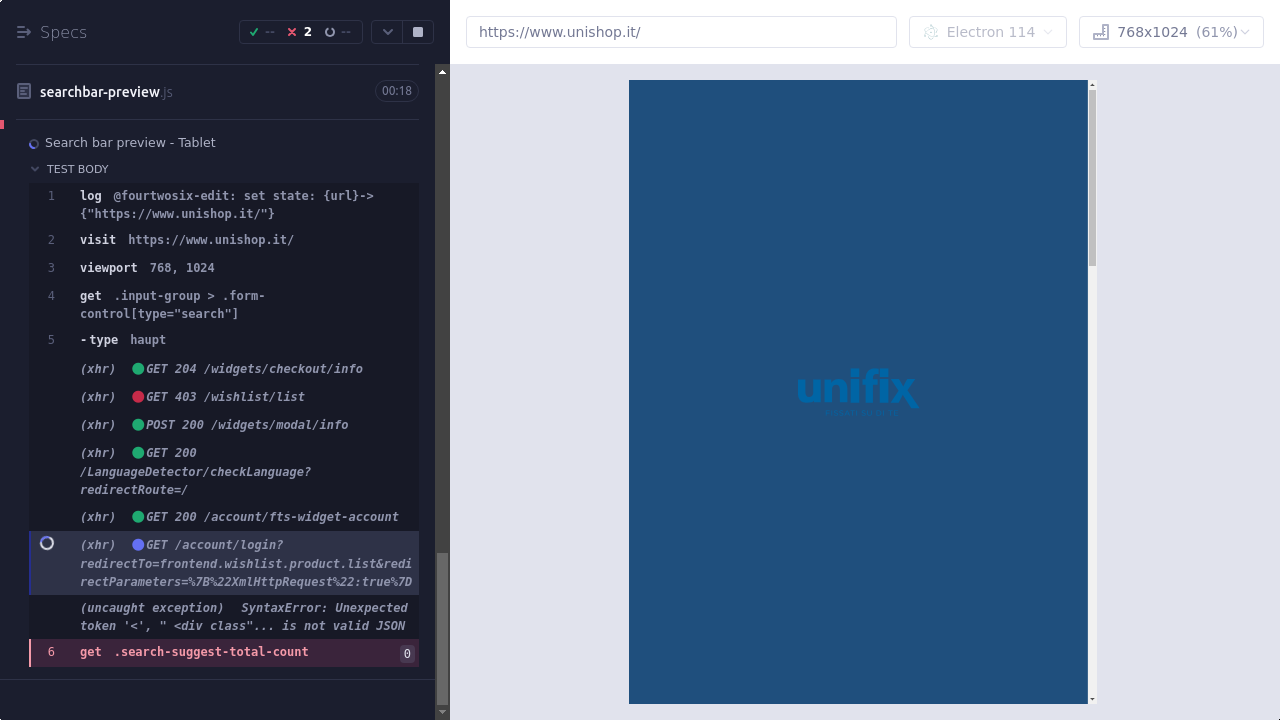The width and height of the screenshot is (1280, 720).
Task: Click the unifix logo in the preview
Action: (x=857, y=391)
